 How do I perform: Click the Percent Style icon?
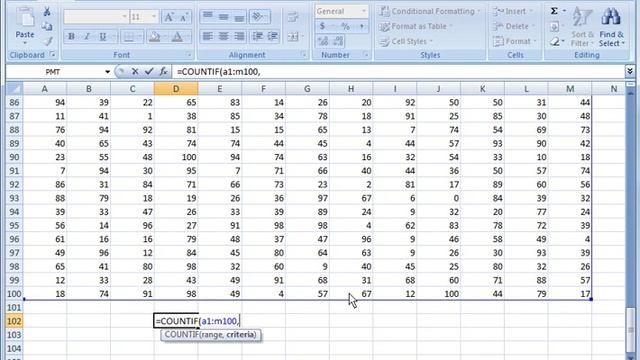click(345, 26)
